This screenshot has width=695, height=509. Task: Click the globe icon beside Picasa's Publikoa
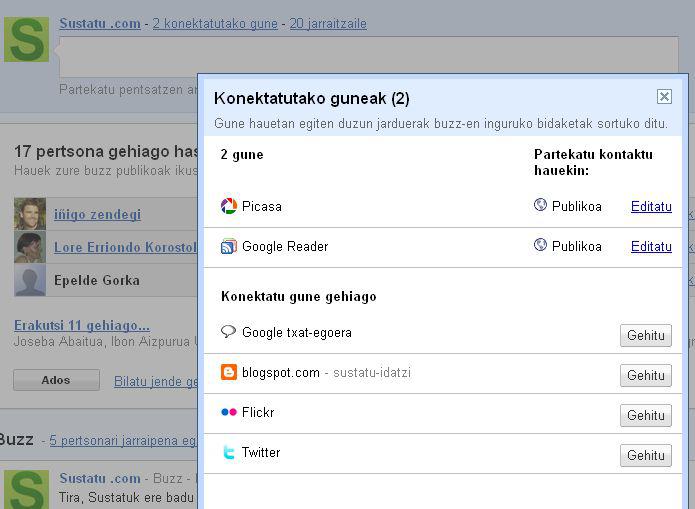click(x=540, y=205)
